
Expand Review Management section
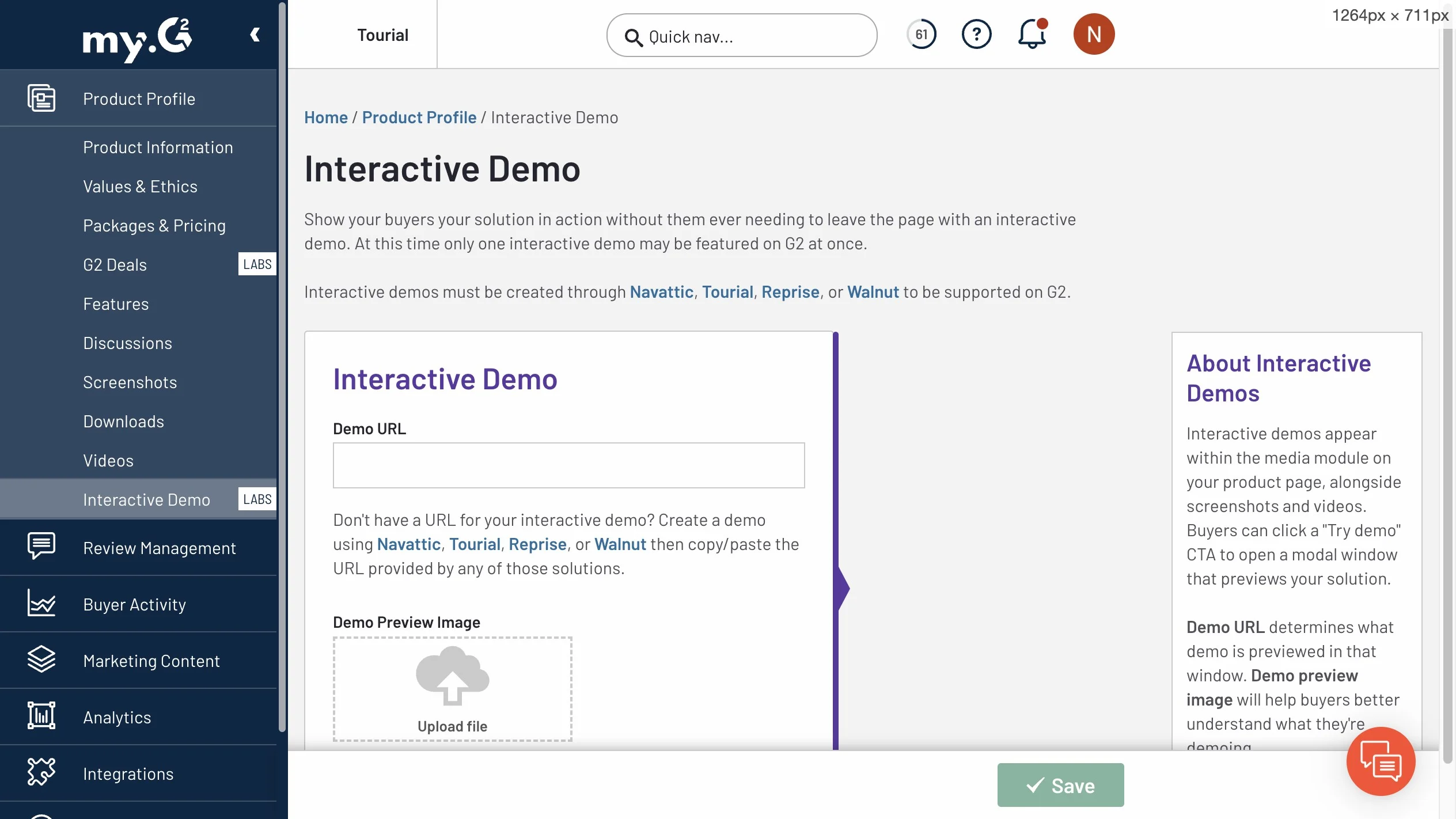click(138, 547)
